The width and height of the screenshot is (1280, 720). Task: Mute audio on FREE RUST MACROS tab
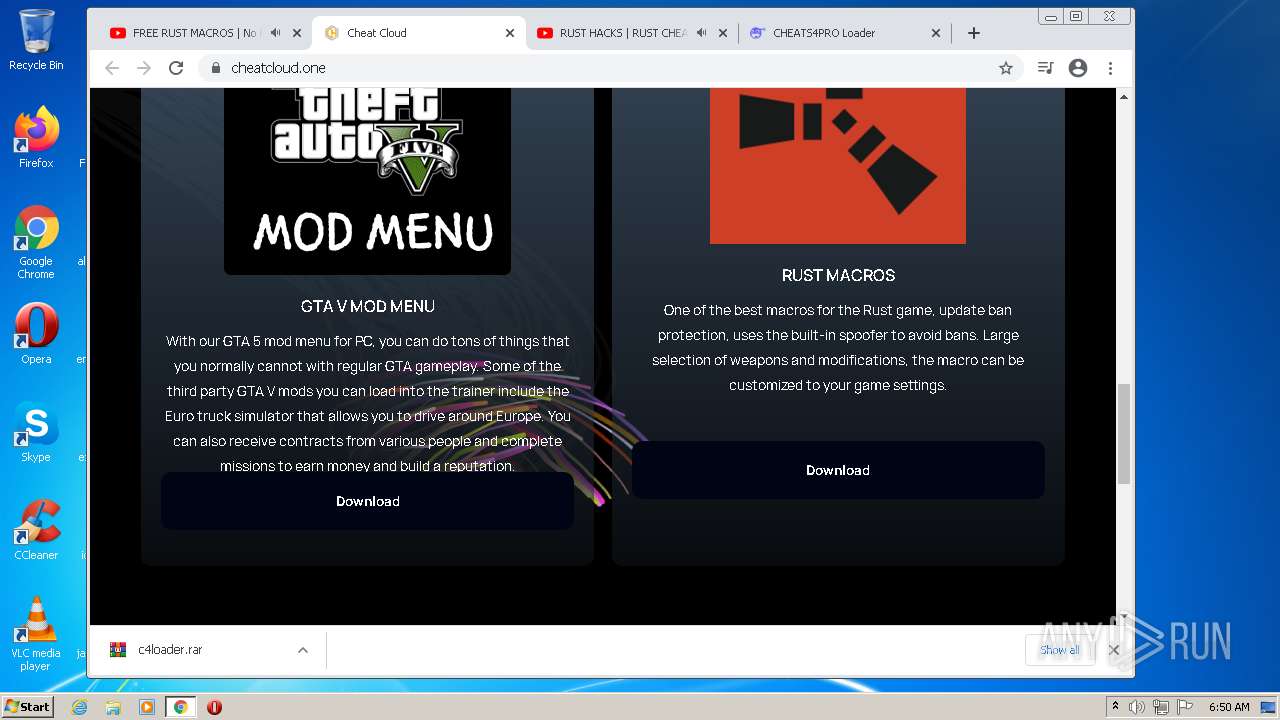tap(276, 33)
